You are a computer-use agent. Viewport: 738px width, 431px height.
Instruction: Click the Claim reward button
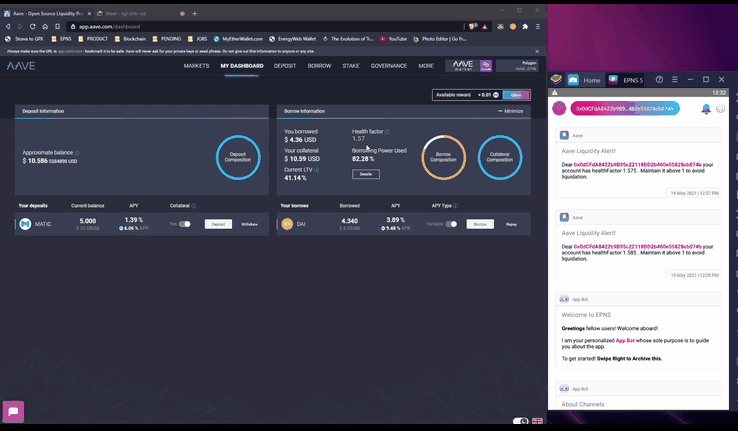point(516,94)
